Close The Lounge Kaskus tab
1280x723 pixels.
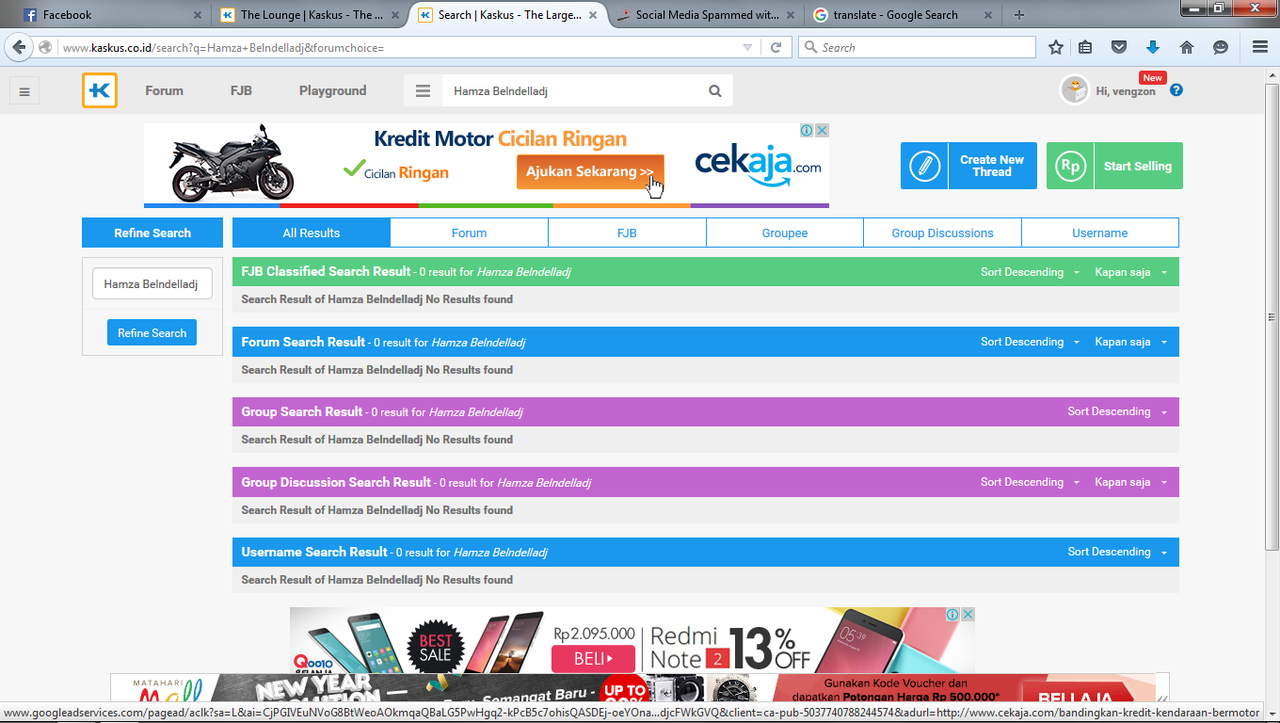click(x=395, y=15)
